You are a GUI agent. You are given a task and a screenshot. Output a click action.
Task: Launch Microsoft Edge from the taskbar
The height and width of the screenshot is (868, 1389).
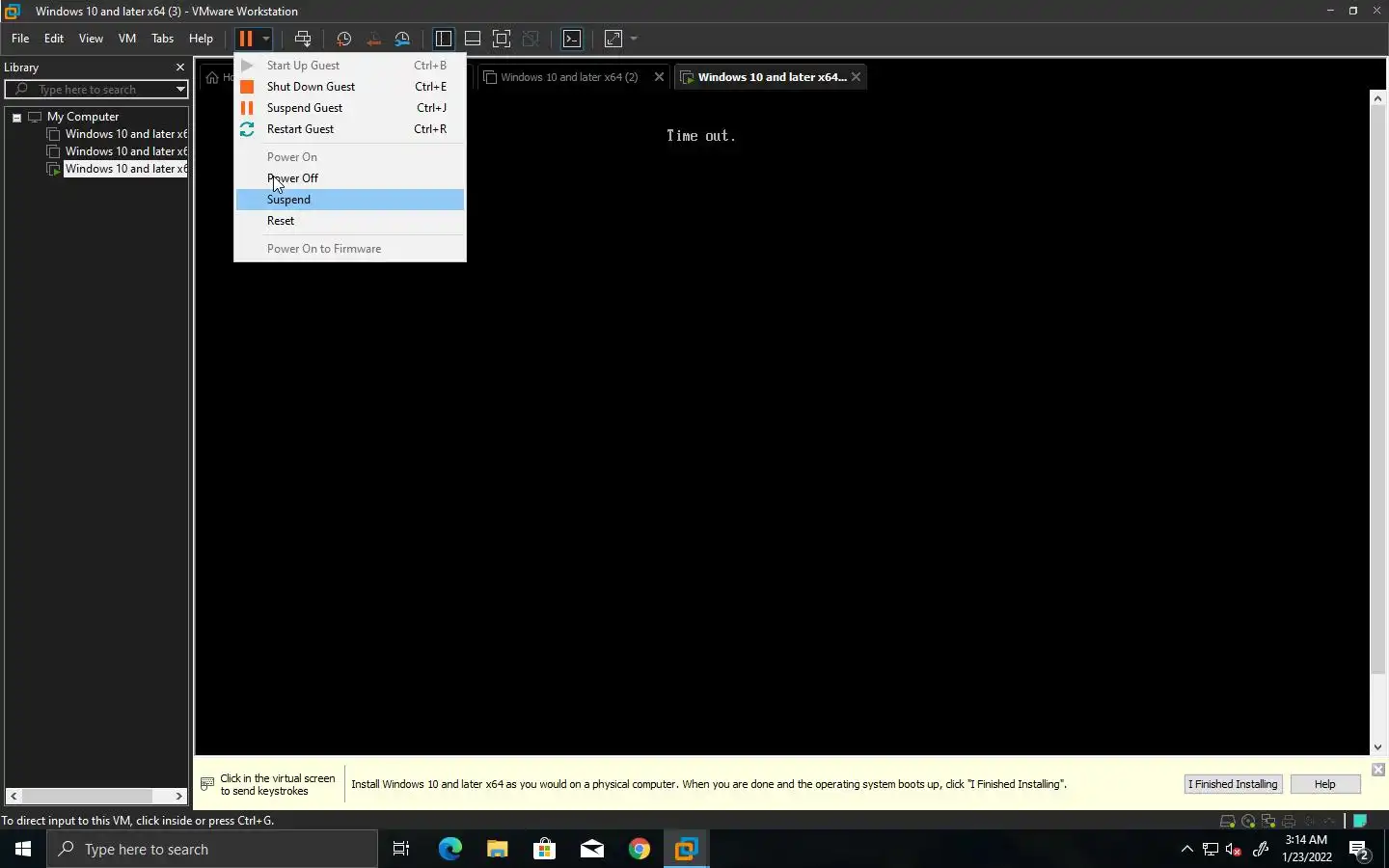(x=450, y=849)
